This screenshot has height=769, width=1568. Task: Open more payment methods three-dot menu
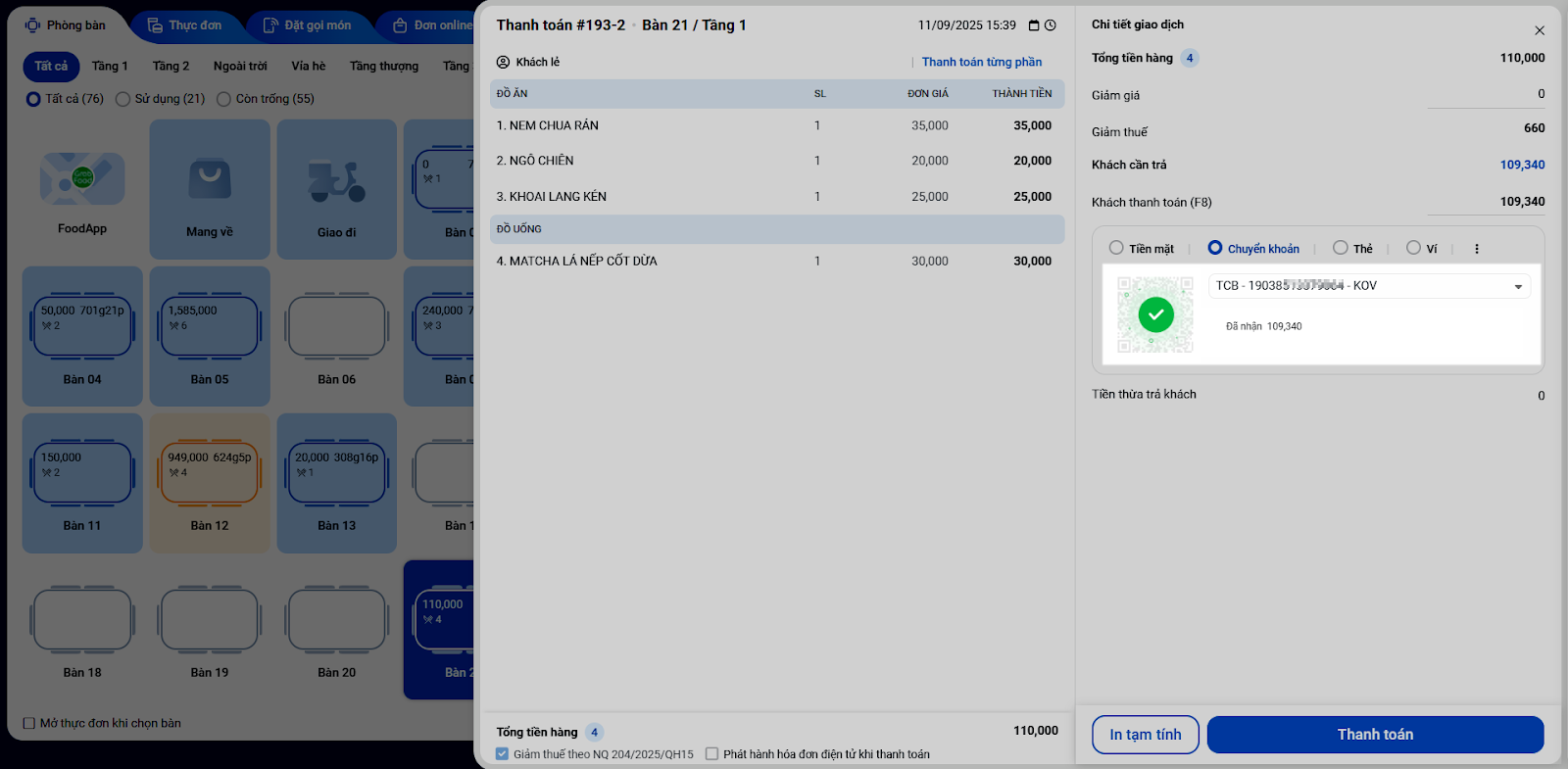[1477, 249]
